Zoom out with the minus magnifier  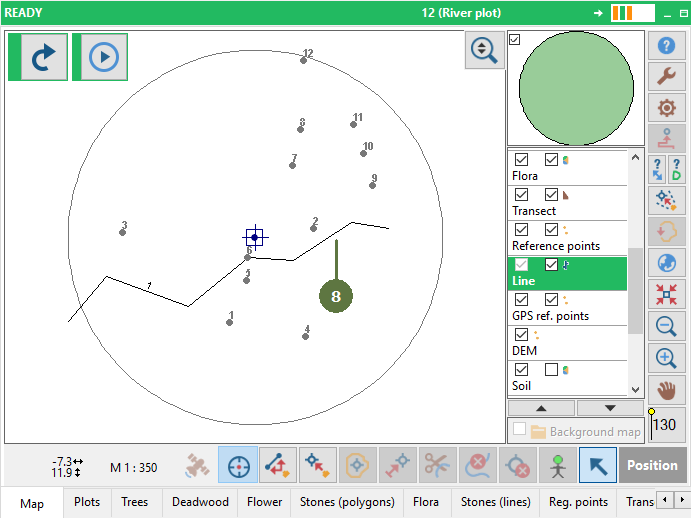click(666, 326)
